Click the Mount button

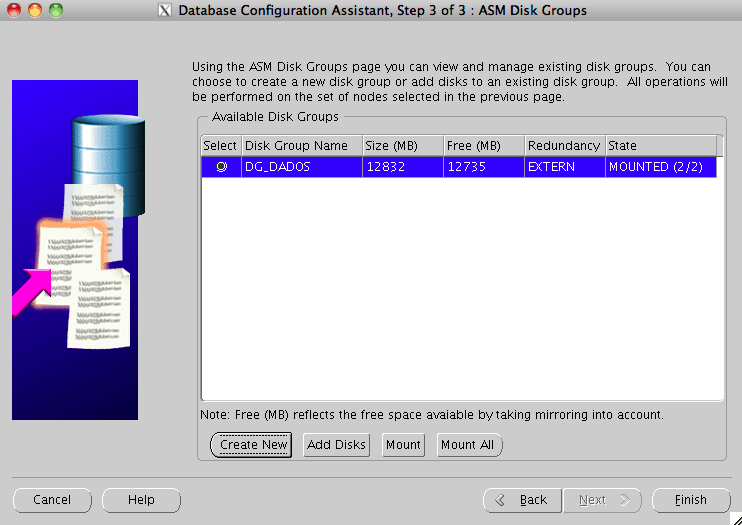403,445
